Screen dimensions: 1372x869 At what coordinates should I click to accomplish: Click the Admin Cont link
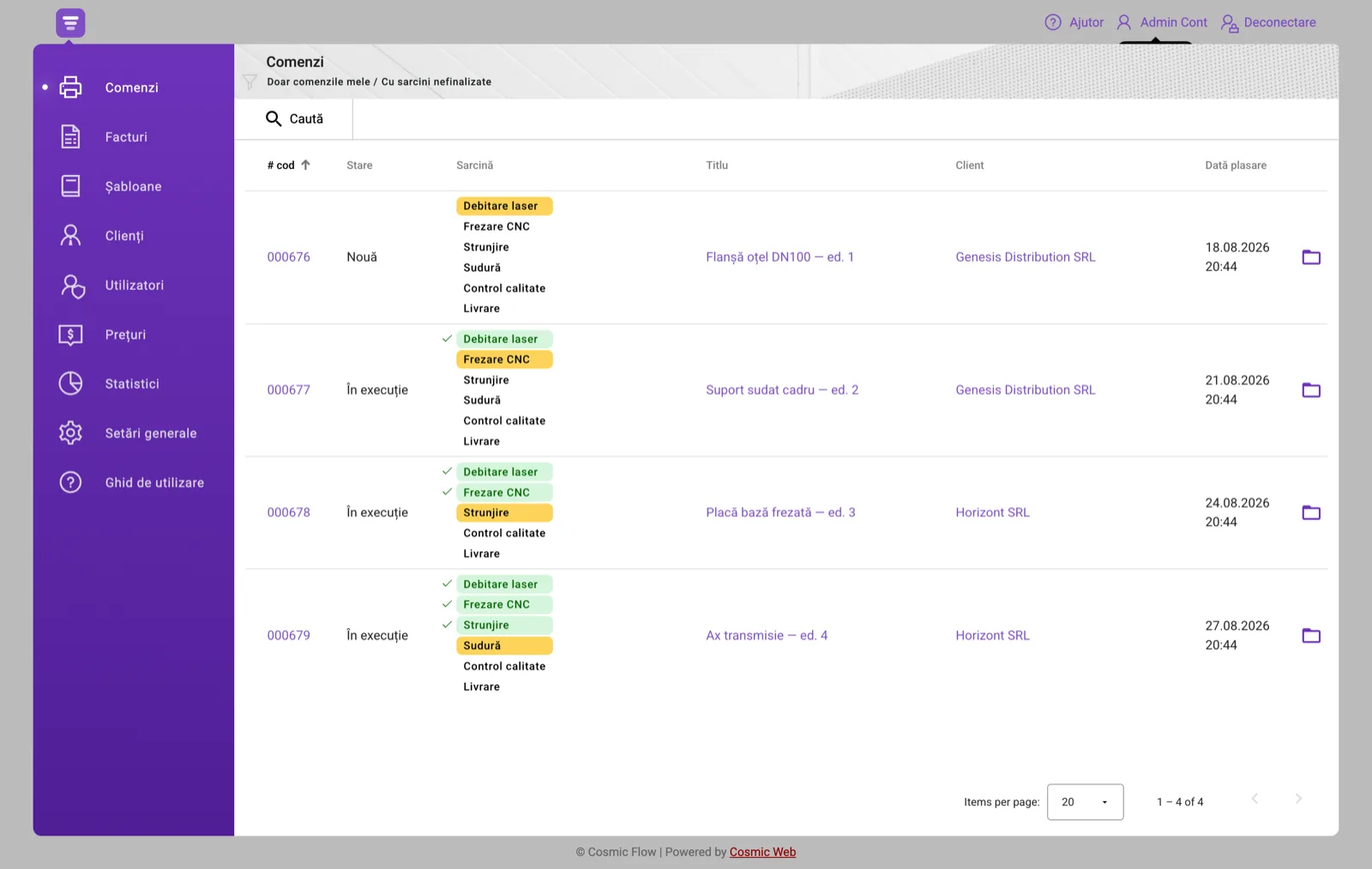(x=1162, y=22)
